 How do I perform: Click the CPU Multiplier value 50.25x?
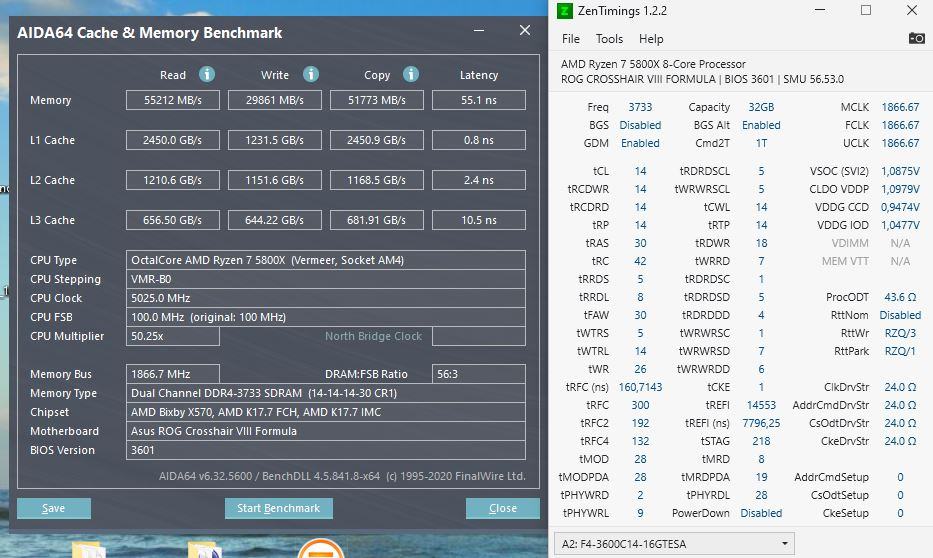tap(173, 336)
